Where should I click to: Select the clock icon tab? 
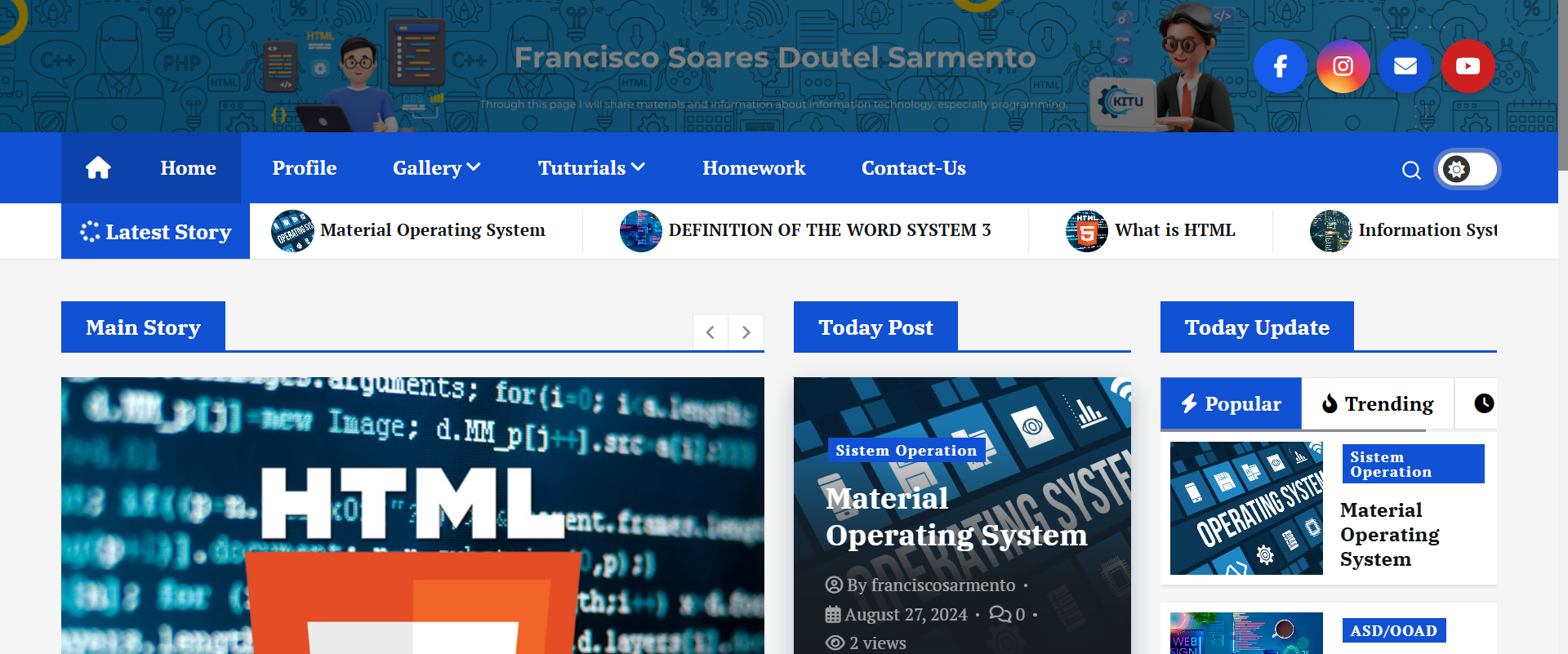pos(1483,403)
